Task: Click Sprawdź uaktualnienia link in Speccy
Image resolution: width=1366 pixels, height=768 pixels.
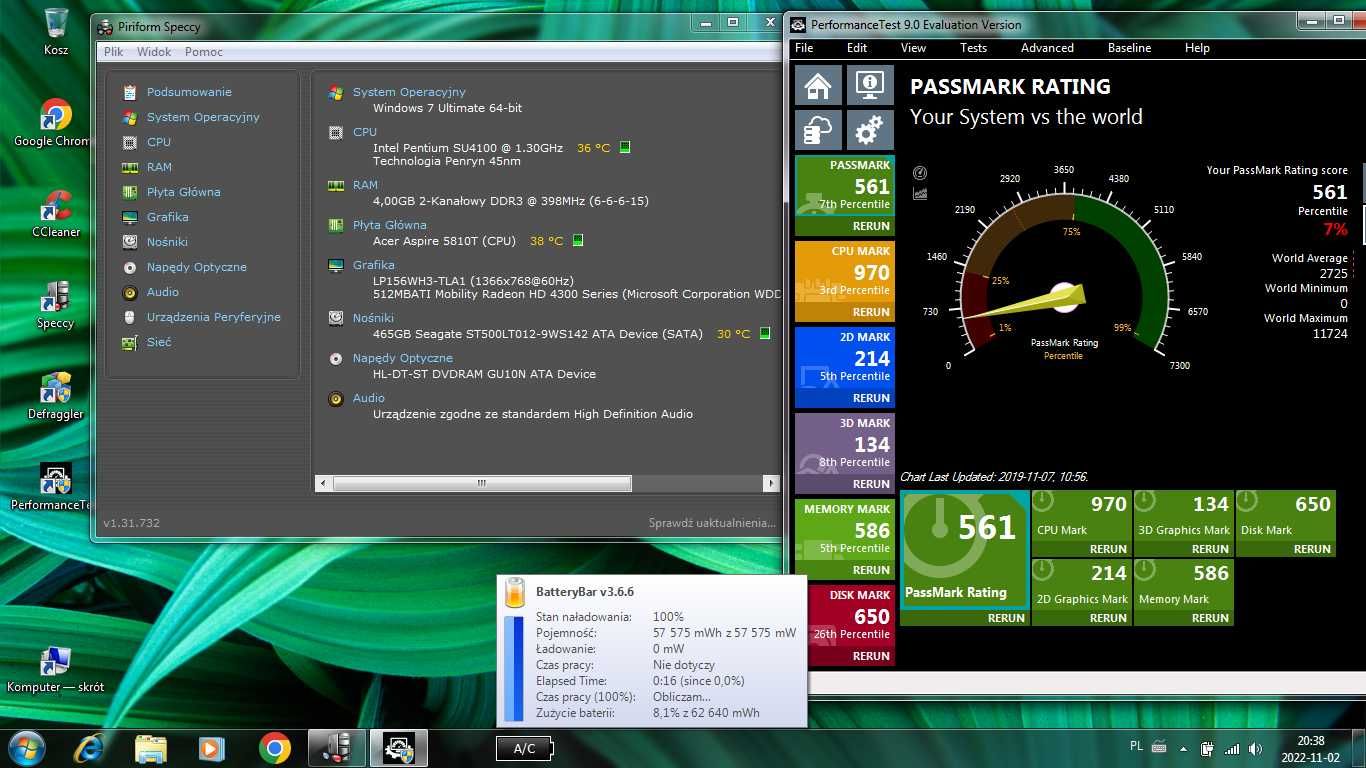Action: point(712,523)
